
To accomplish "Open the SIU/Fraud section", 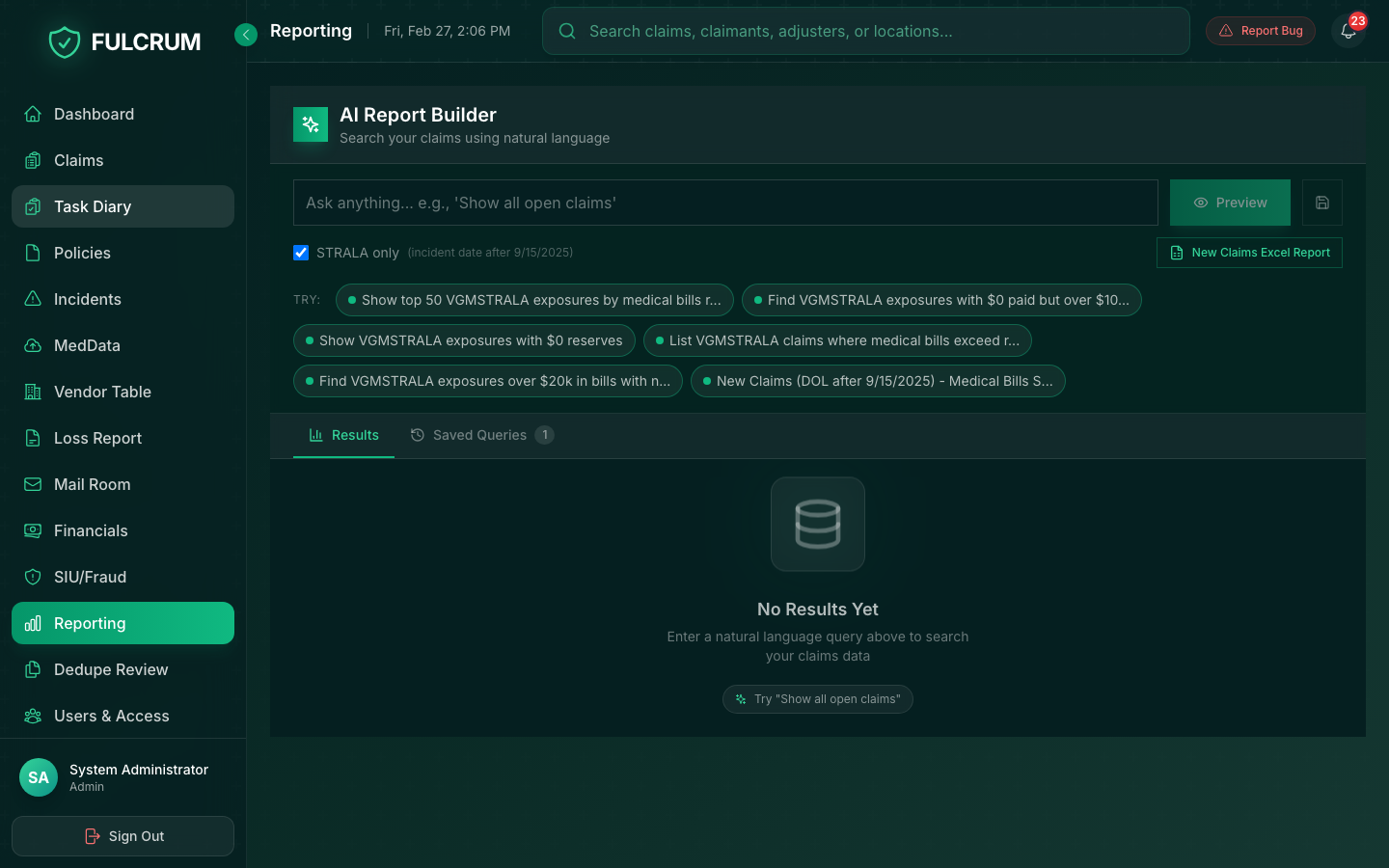I will pyautogui.click(x=91, y=577).
